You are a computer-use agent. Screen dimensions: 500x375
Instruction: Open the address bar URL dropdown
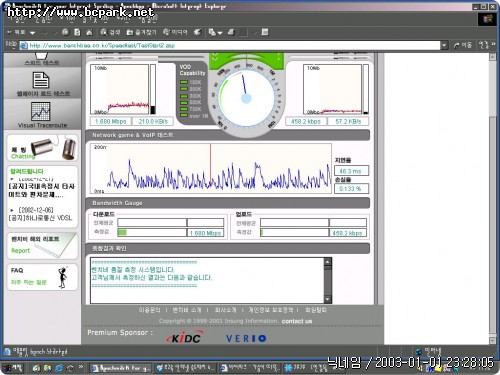click(444, 45)
